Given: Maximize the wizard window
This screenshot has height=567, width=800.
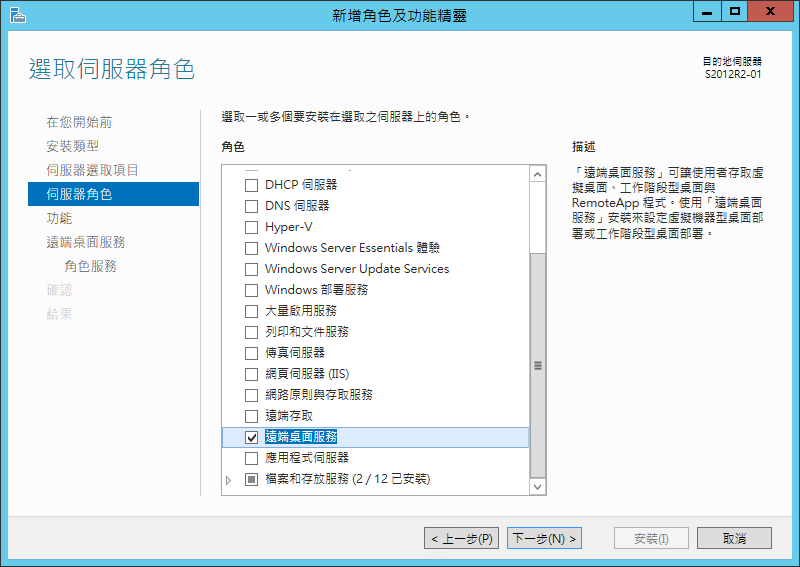Looking at the screenshot, I should coord(735,11).
